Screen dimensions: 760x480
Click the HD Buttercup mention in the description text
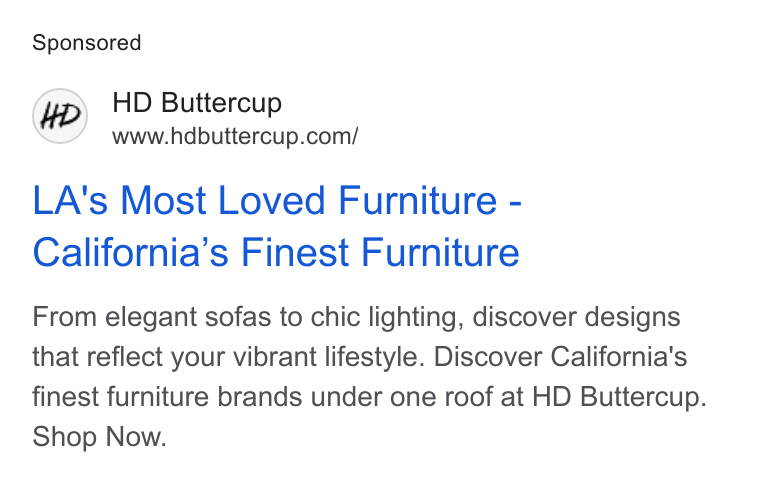pyautogui.click(x=619, y=397)
